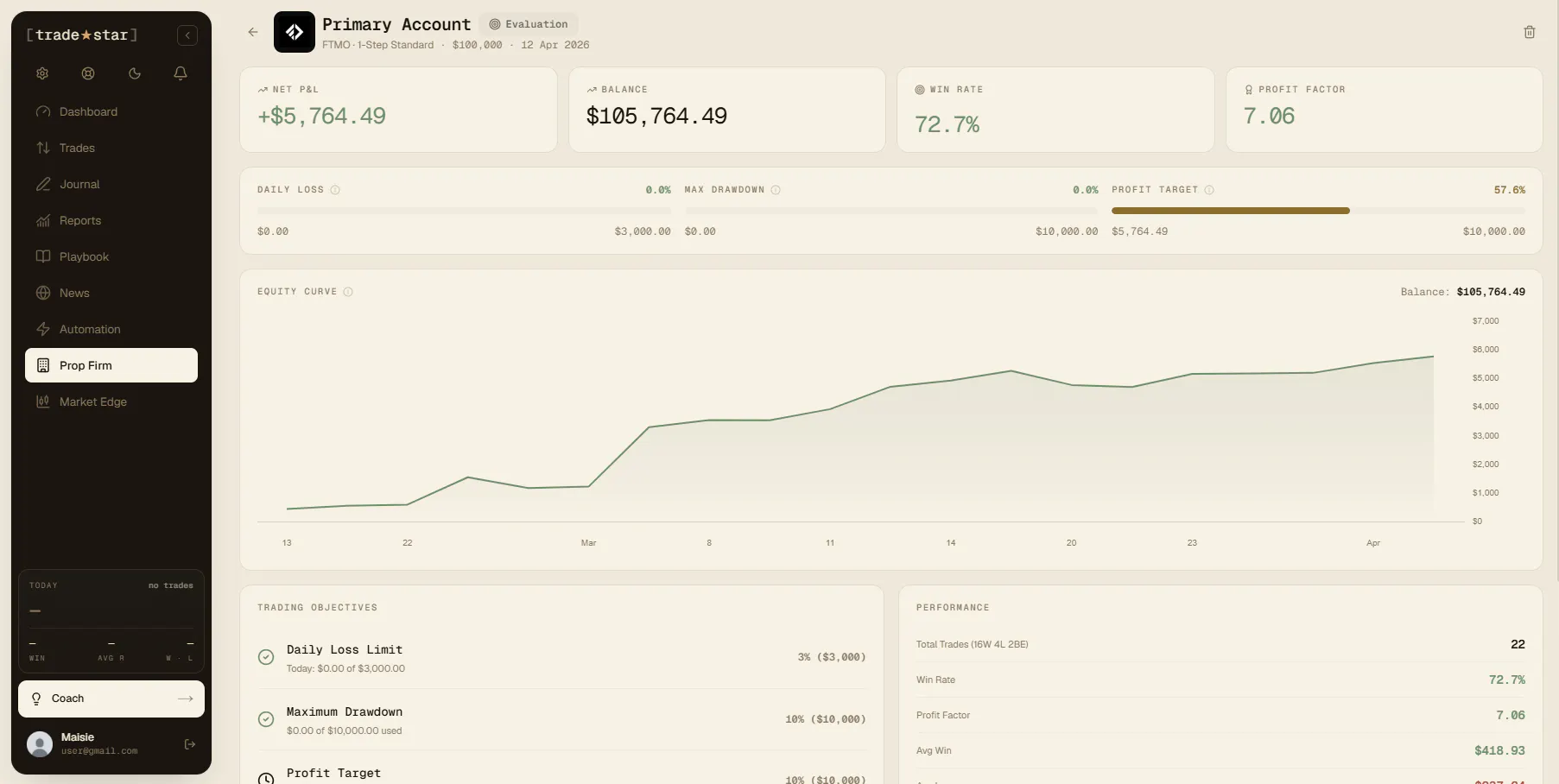Click the $7,000 label on the chart axis

tap(1486, 321)
